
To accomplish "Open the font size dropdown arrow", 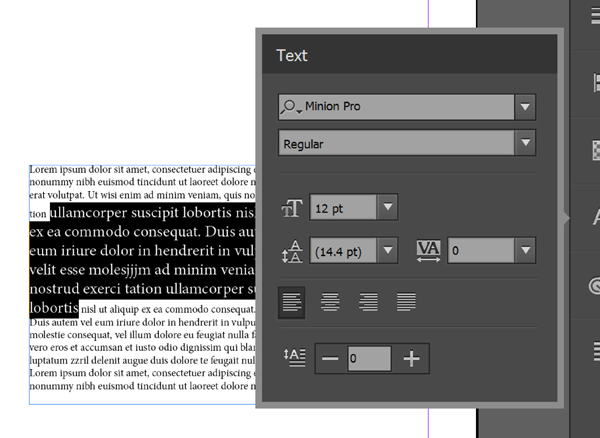I will 388,207.
